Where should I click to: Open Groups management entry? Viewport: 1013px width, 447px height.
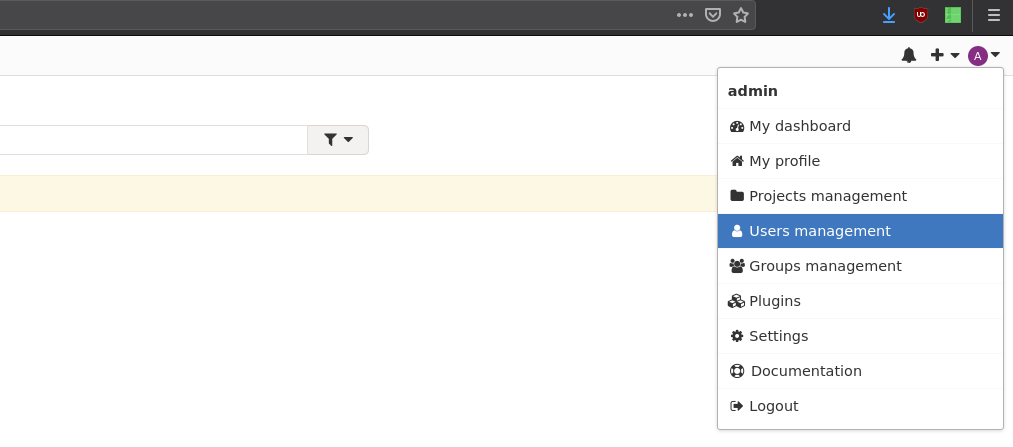[x=860, y=266]
